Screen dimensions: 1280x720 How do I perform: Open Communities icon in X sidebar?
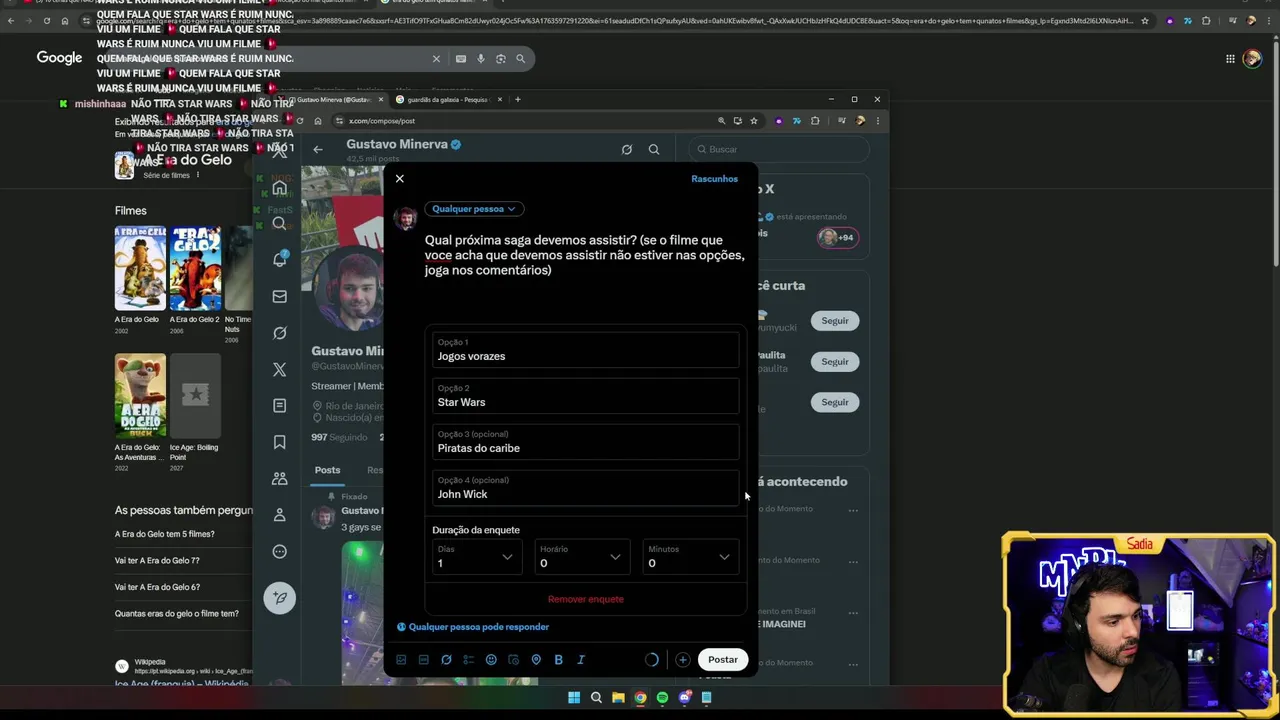tap(280, 478)
